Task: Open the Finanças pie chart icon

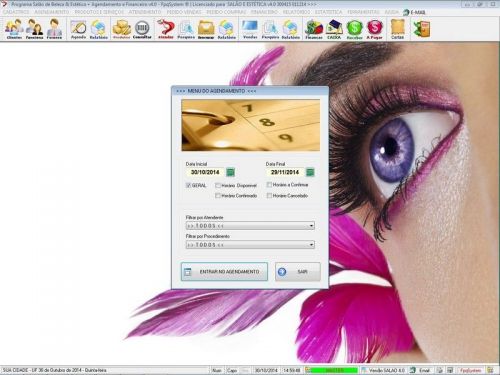Action: point(314,29)
